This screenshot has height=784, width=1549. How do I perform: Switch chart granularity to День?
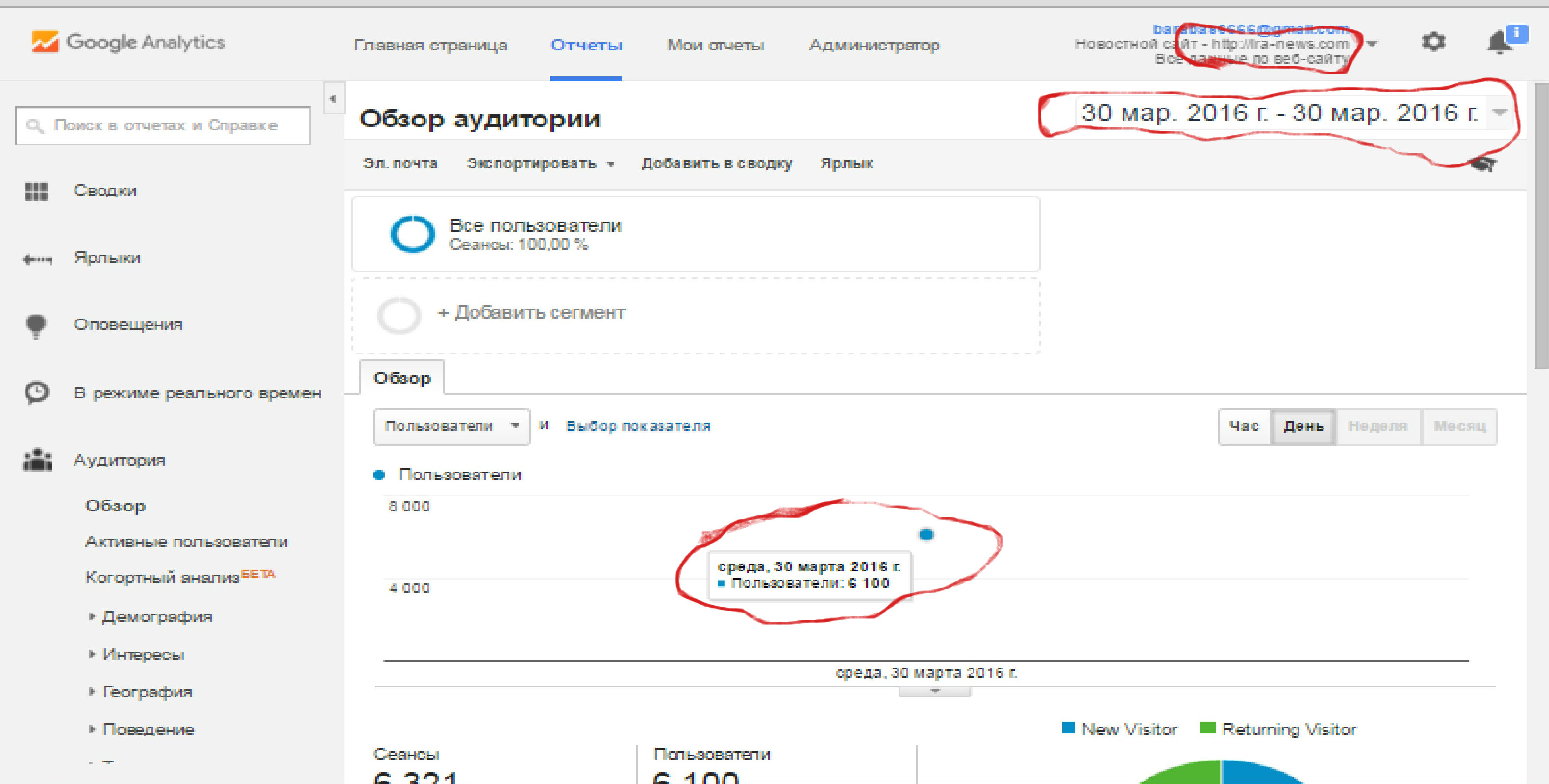click(1303, 426)
